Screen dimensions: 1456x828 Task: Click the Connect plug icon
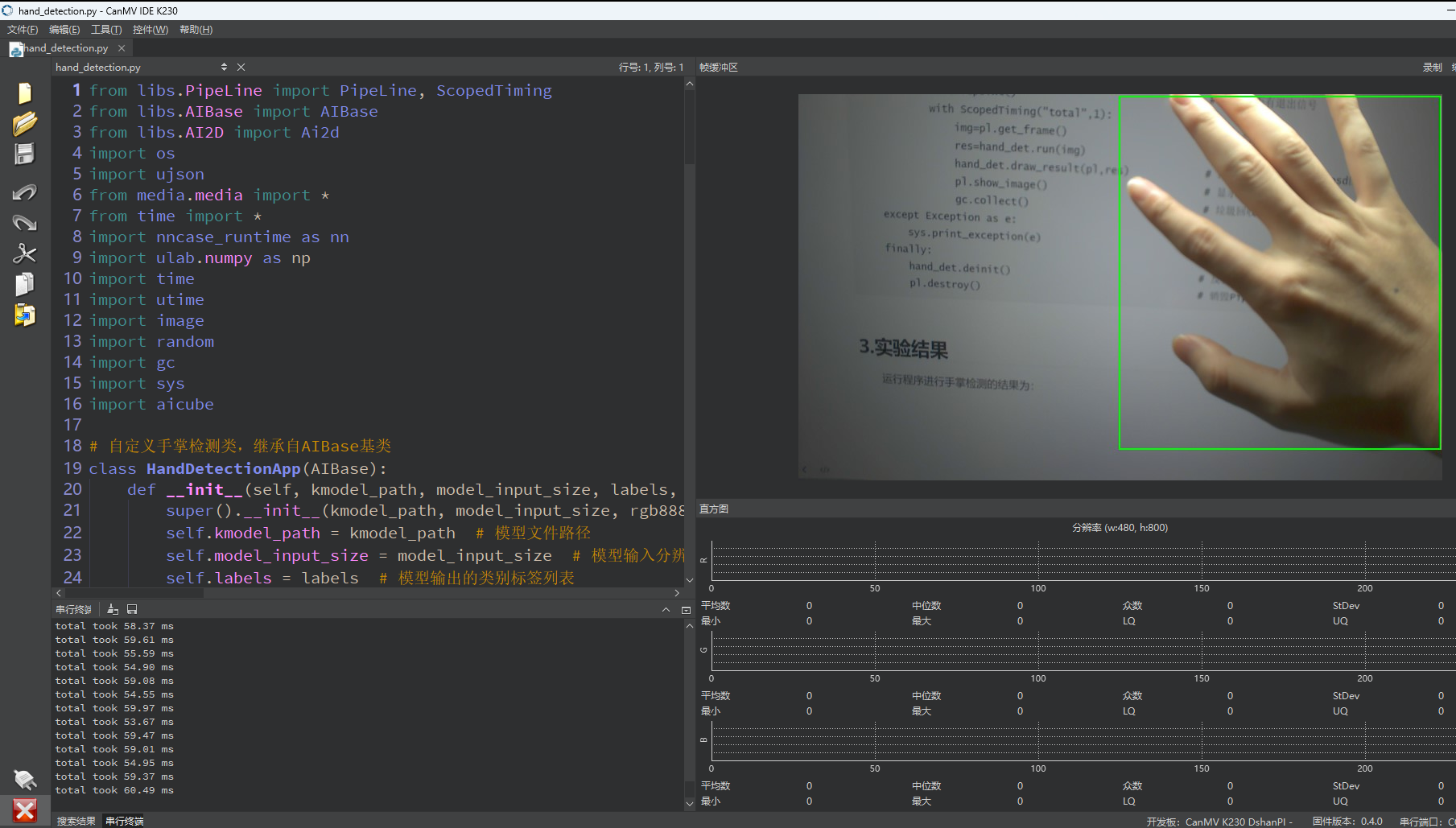click(x=25, y=779)
